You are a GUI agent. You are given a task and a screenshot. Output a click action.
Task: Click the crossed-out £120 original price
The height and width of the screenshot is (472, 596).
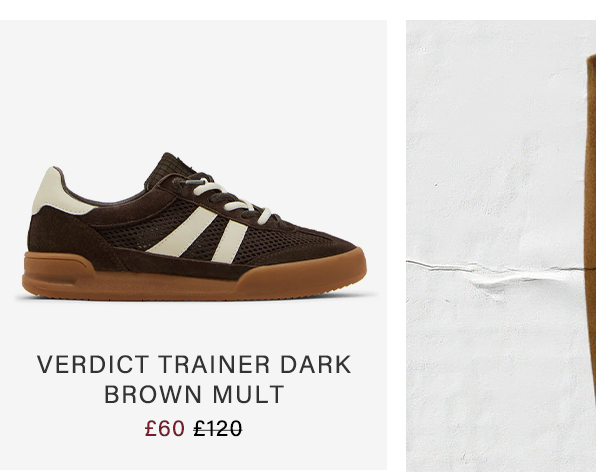(x=218, y=428)
